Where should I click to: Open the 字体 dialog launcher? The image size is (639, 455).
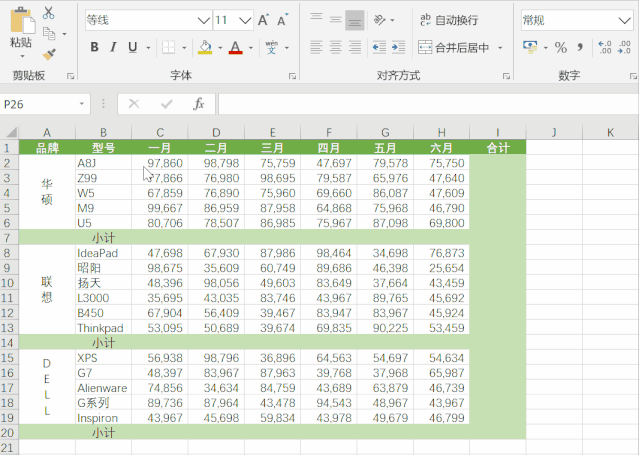click(x=292, y=76)
